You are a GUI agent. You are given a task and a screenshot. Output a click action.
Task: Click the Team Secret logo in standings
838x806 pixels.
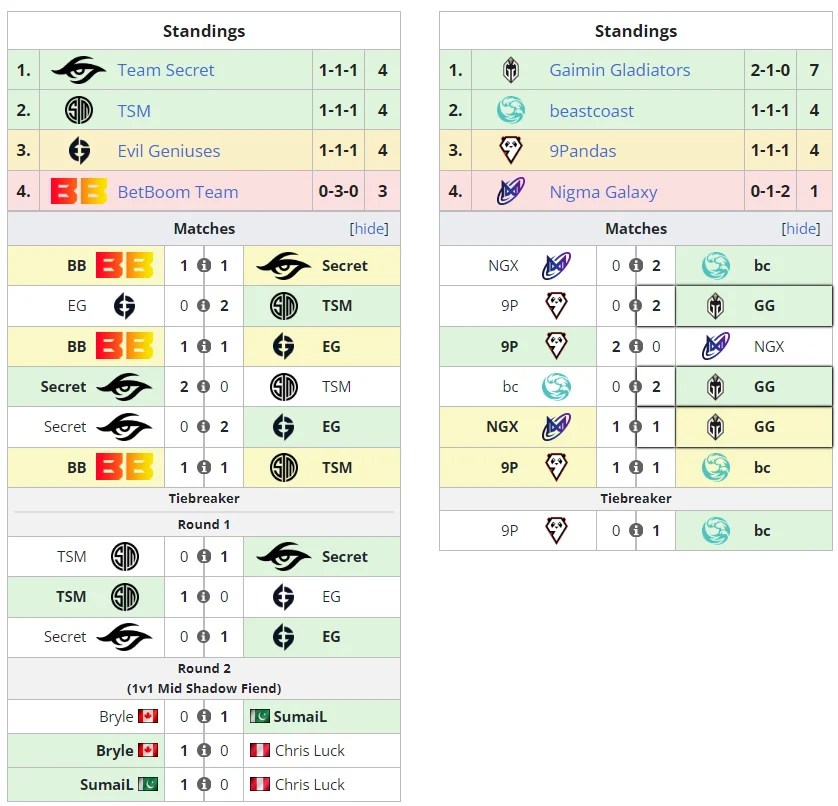(78, 70)
